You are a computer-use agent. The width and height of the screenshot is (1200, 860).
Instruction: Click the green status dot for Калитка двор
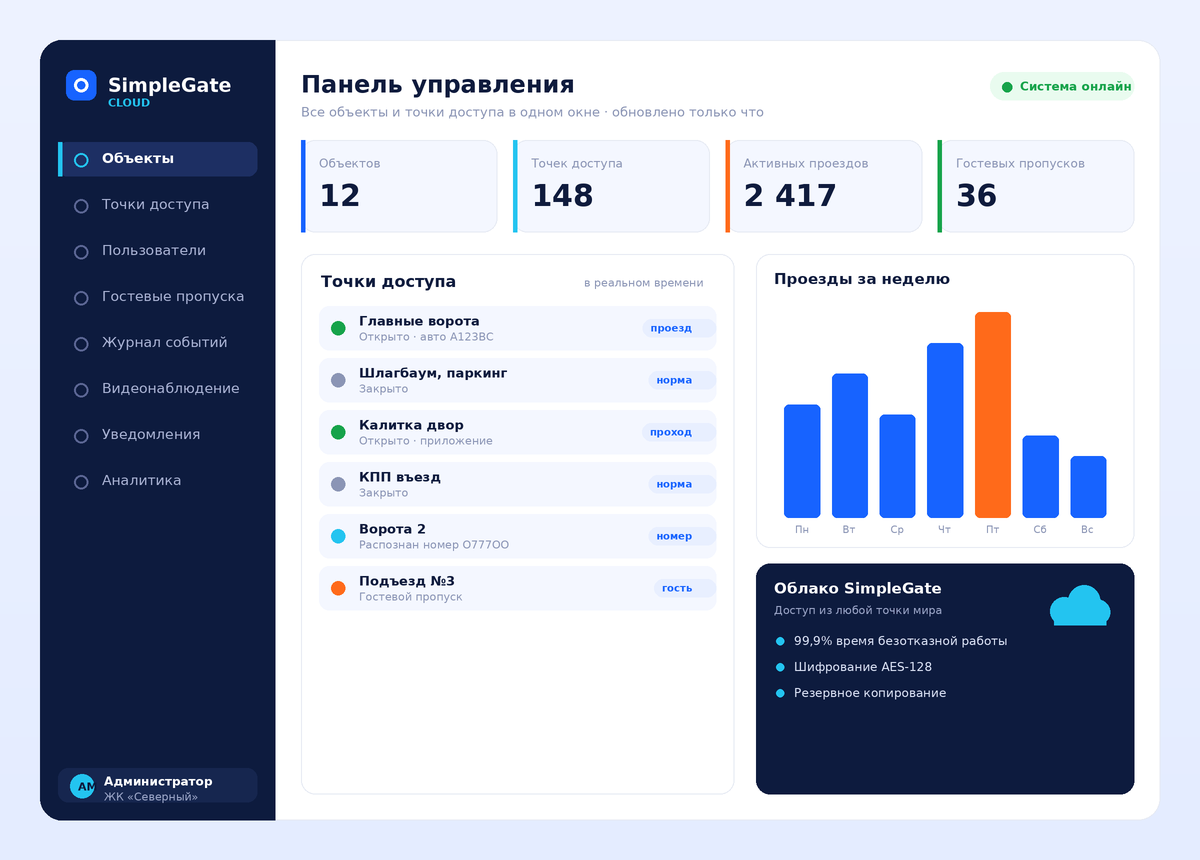(x=338, y=432)
